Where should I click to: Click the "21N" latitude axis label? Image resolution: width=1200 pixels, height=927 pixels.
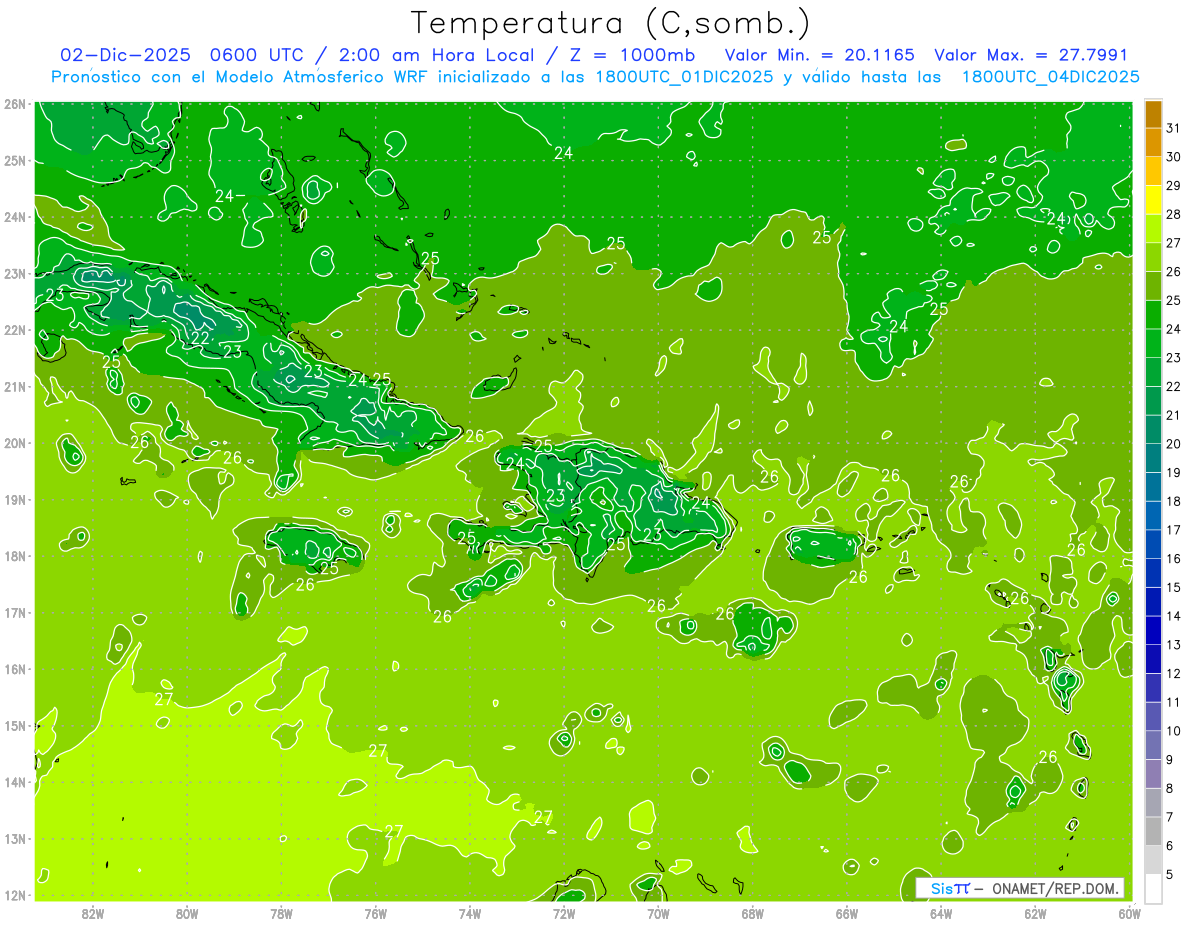pyautogui.click(x=14, y=386)
